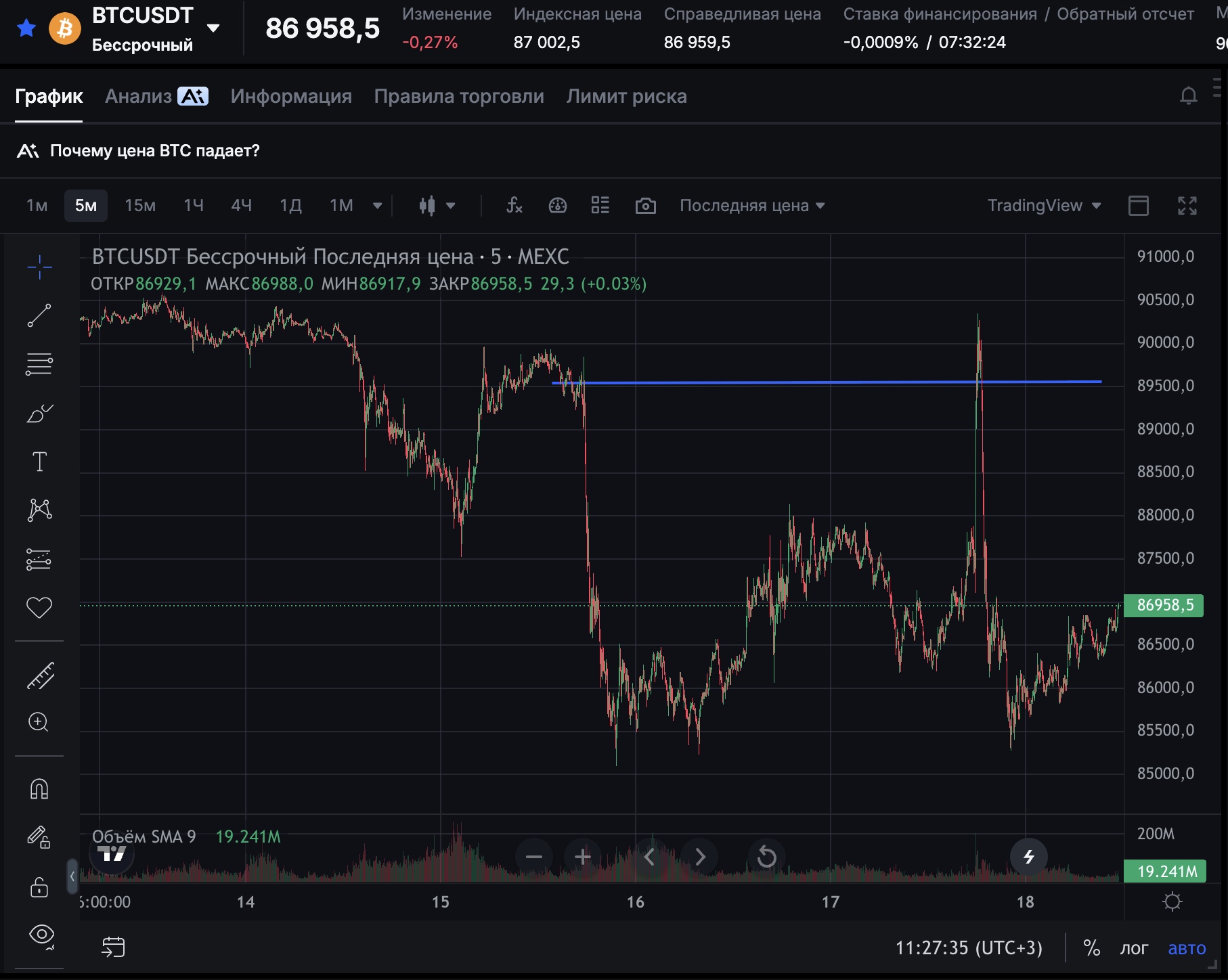Take a chart snapshot with camera icon
This screenshot has height=980, width=1228.
(x=645, y=206)
